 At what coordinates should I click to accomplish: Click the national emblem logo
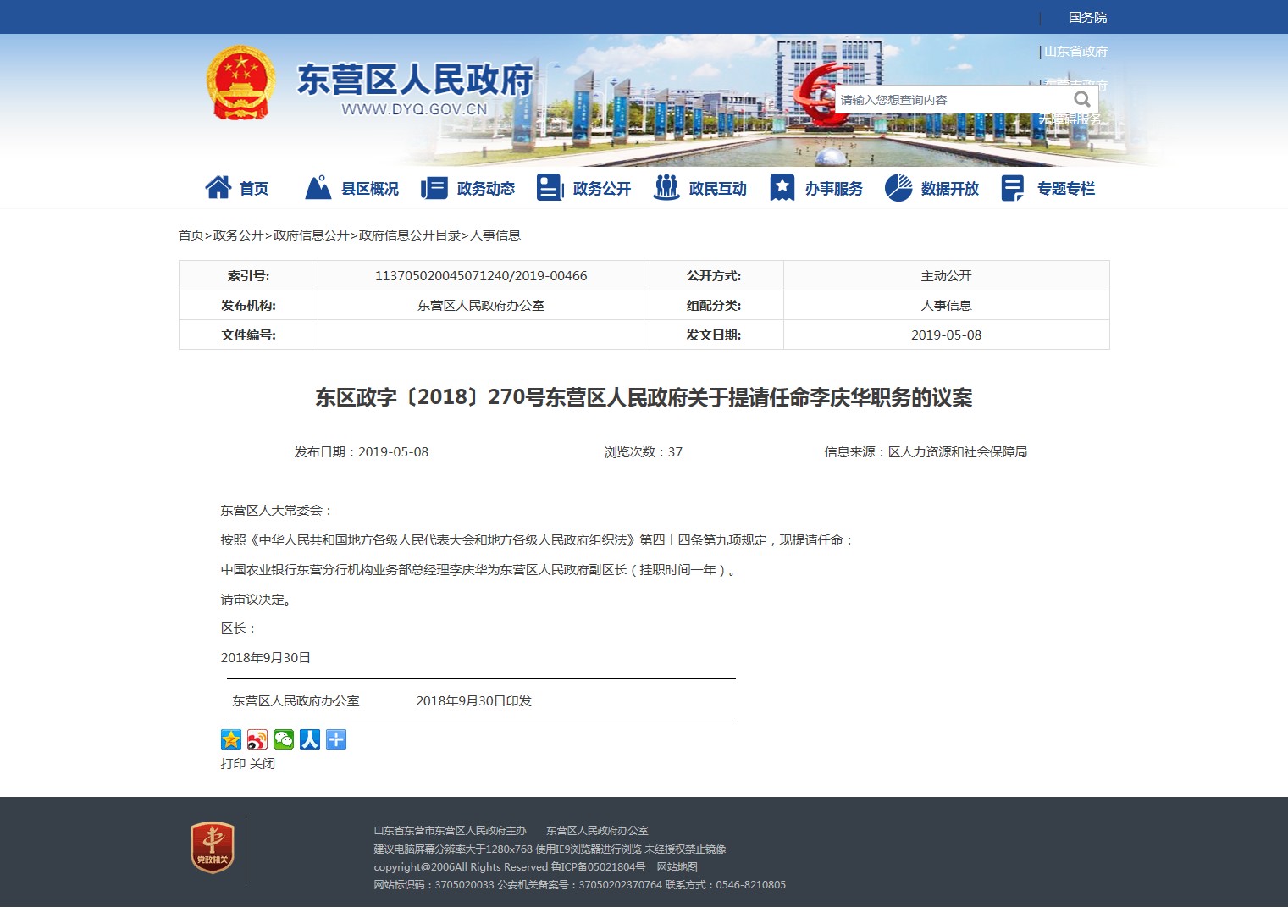click(x=240, y=83)
